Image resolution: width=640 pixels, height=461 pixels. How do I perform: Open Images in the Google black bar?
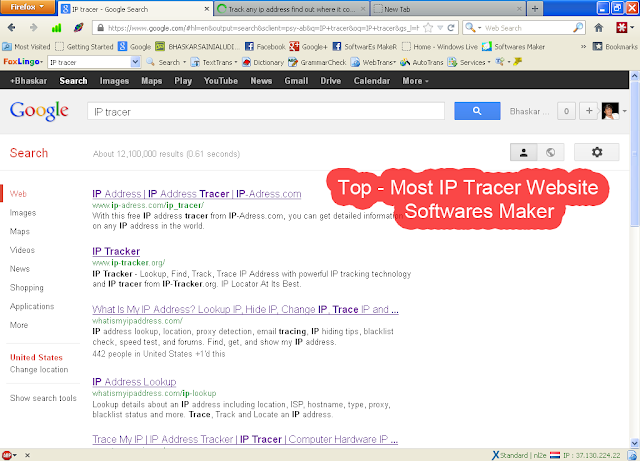point(114,81)
